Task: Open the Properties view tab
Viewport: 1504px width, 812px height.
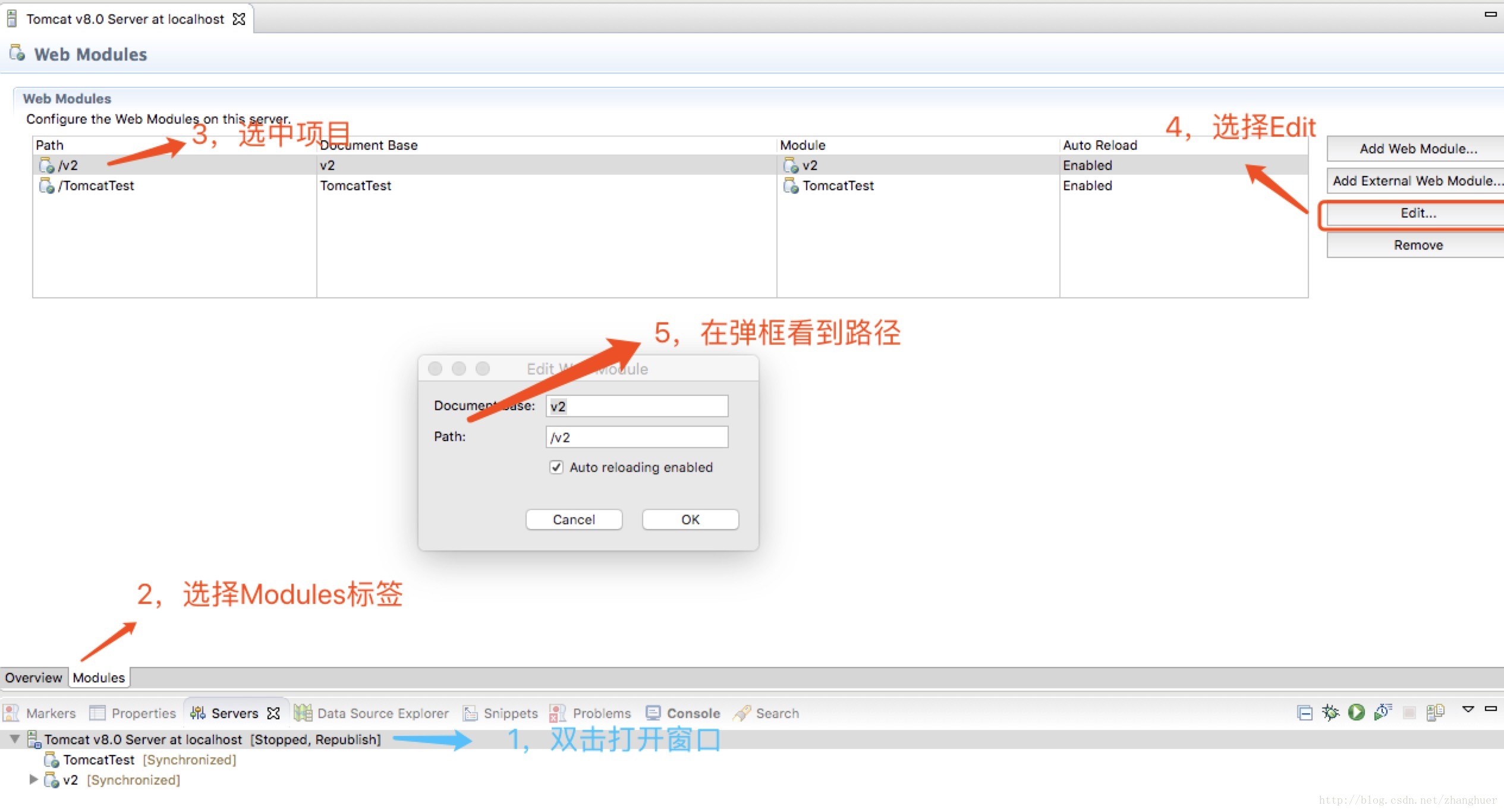Action: (x=133, y=713)
